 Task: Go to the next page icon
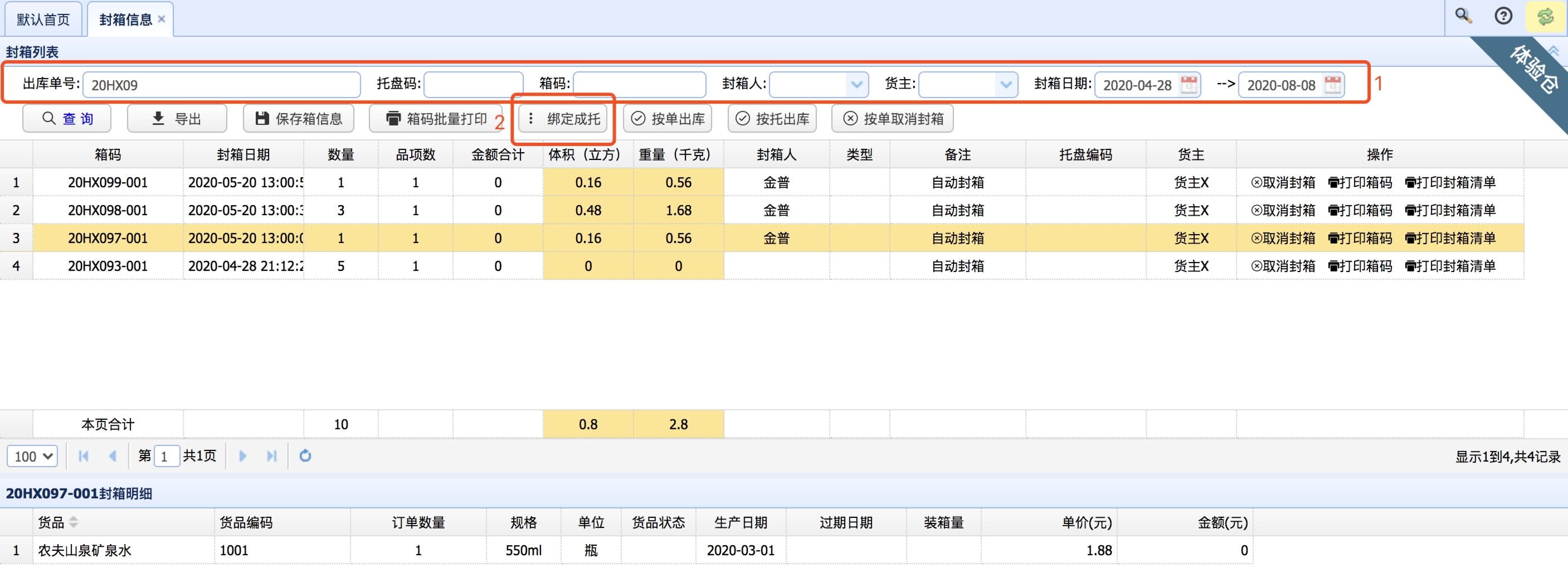point(242,455)
